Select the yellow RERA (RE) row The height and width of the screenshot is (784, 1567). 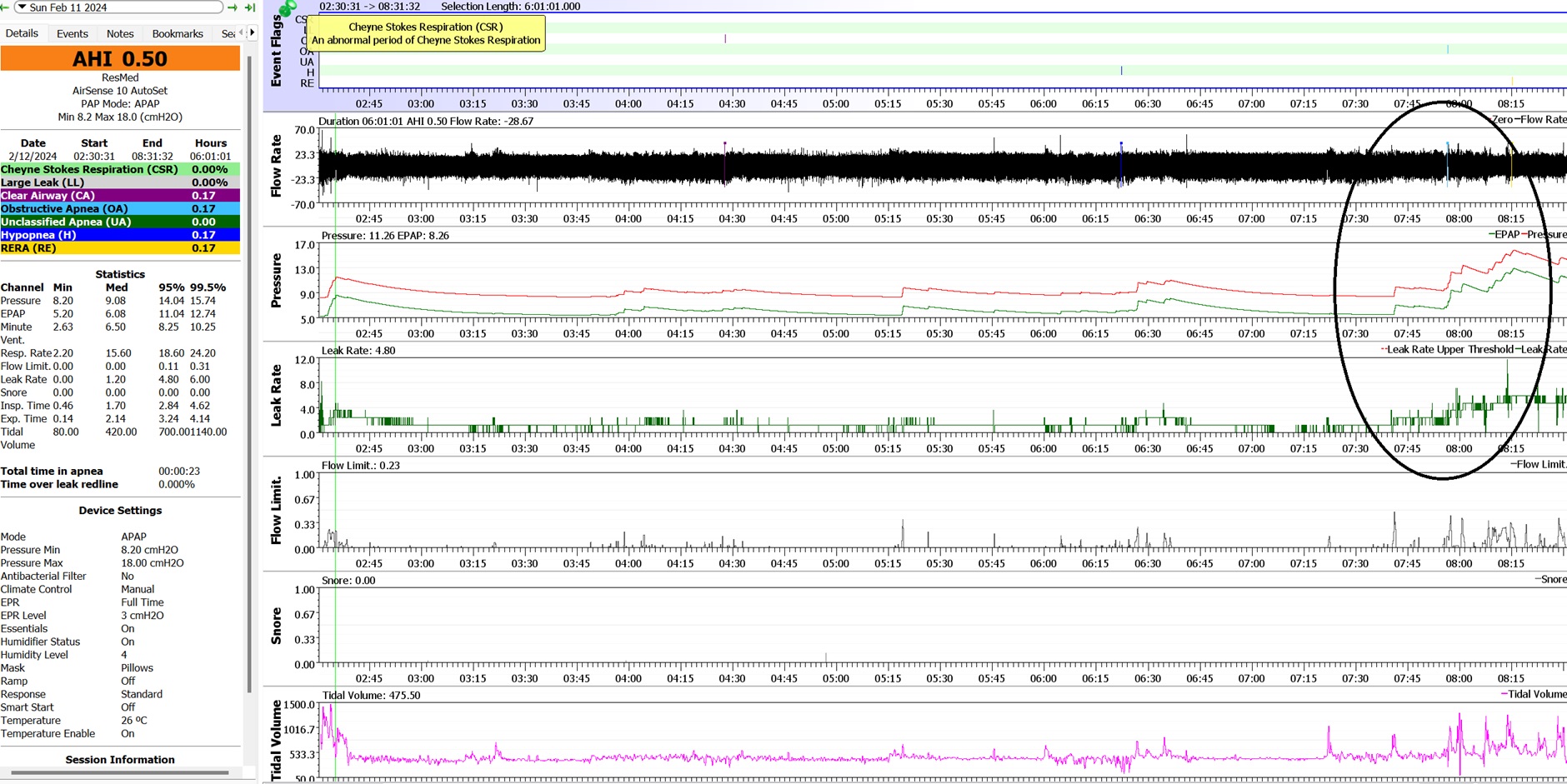pyautogui.click(x=120, y=247)
